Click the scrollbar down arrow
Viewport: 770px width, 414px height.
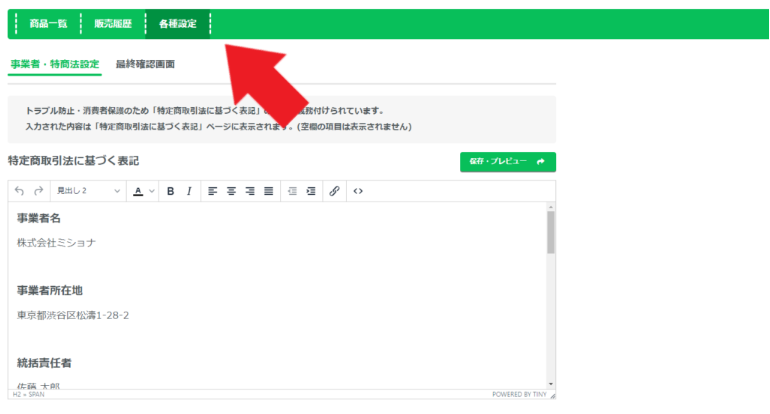(550, 384)
